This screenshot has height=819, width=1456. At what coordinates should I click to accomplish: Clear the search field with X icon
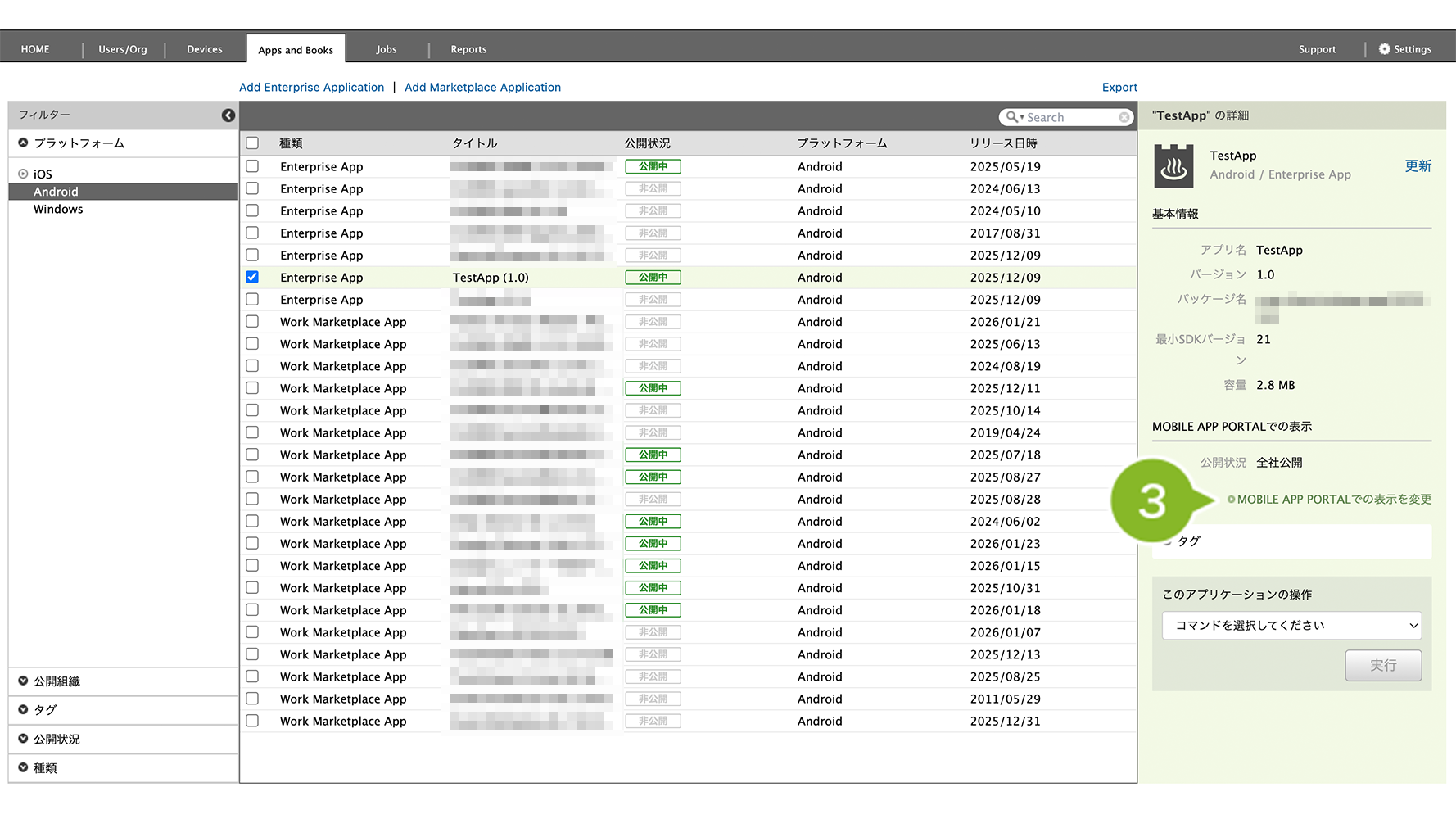pos(1124,118)
